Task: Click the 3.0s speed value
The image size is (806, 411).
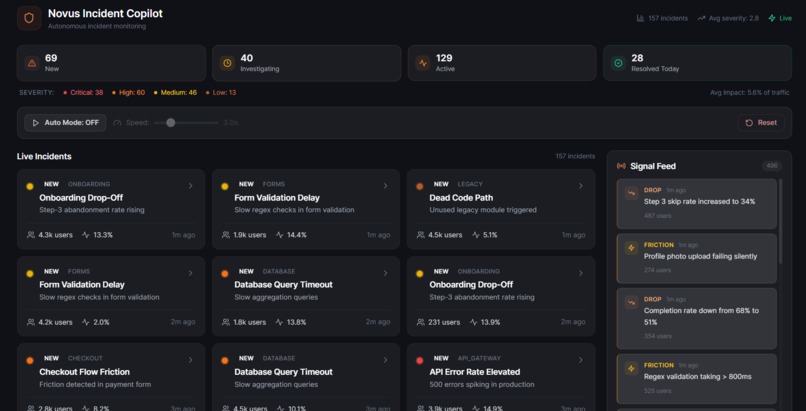Action: pos(230,123)
